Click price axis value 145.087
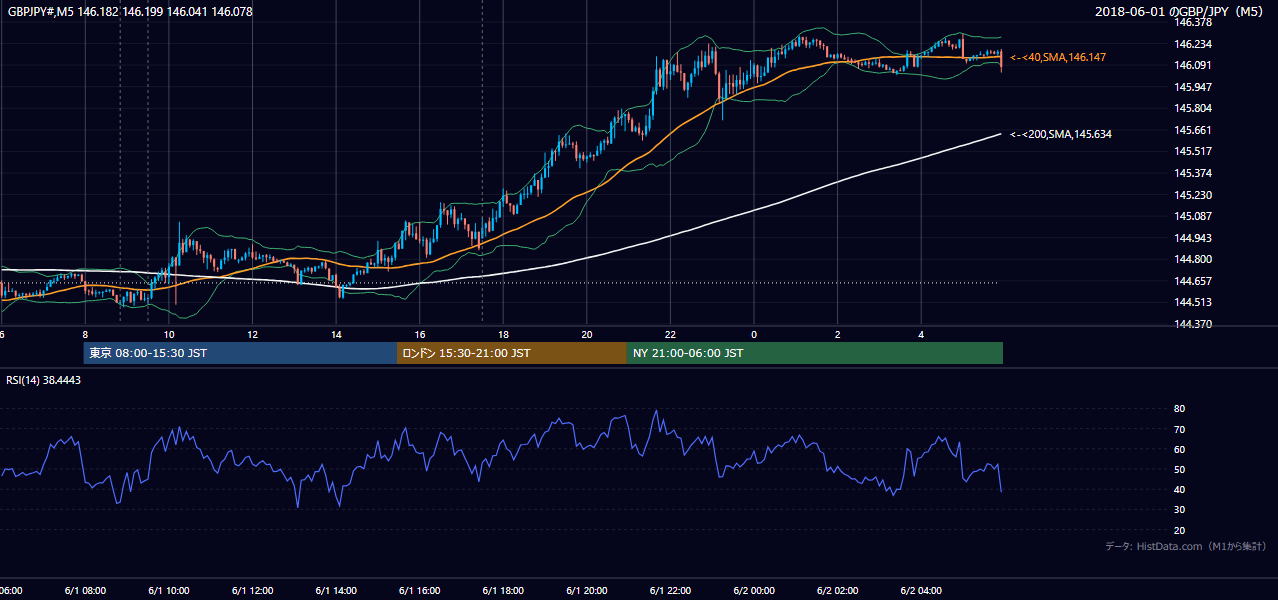Image resolution: width=1278 pixels, height=600 pixels. click(1193, 216)
